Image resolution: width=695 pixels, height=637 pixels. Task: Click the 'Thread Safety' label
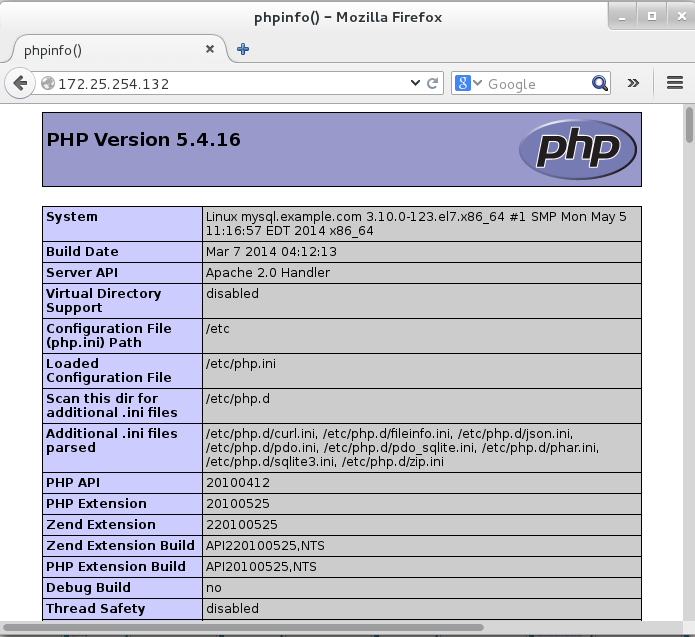point(96,609)
